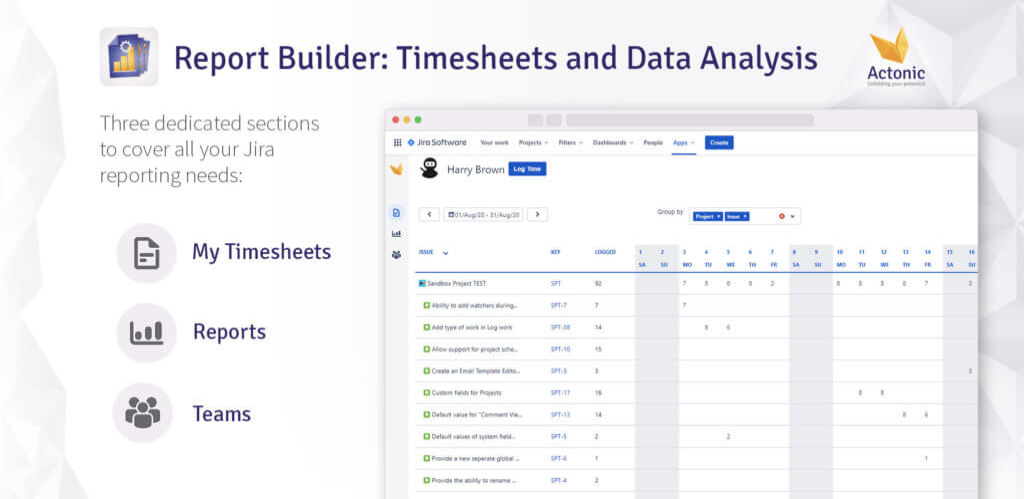Click the Sandbox Project TEST project icon

click(x=422, y=283)
